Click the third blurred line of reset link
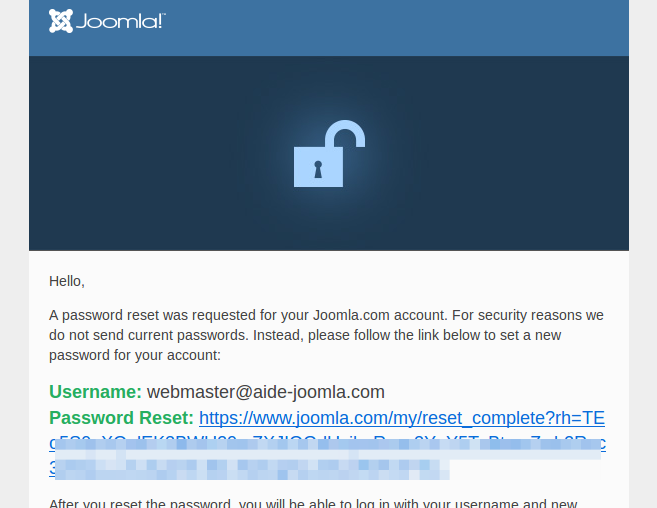This screenshot has height=508, width=657. [x=250, y=468]
